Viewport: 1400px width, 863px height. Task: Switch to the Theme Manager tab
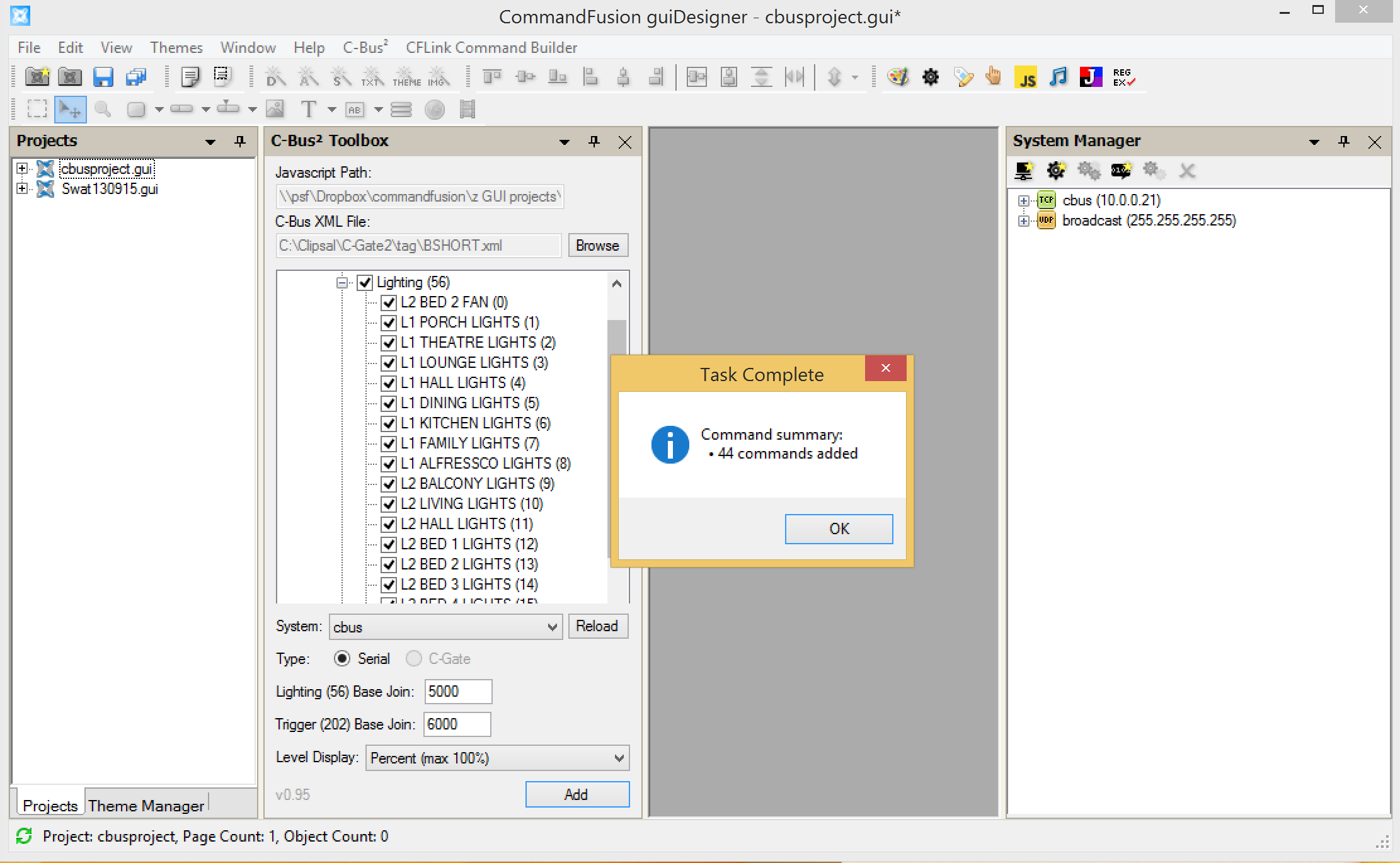pos(146,806)
